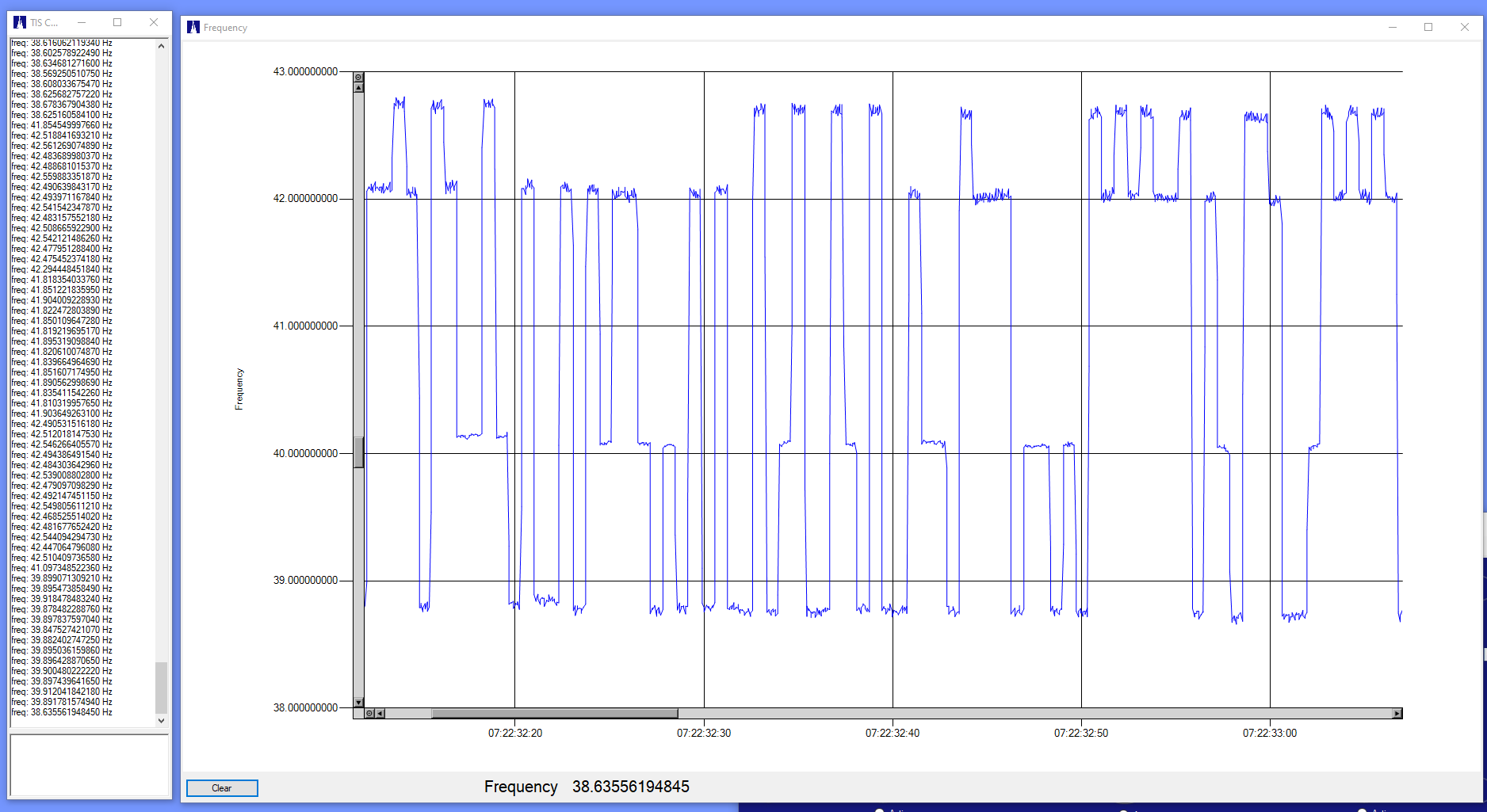Maximize the Frequency window
Image resolution: width=1487 pixels, height=812 pixels.
(1428, 27)
